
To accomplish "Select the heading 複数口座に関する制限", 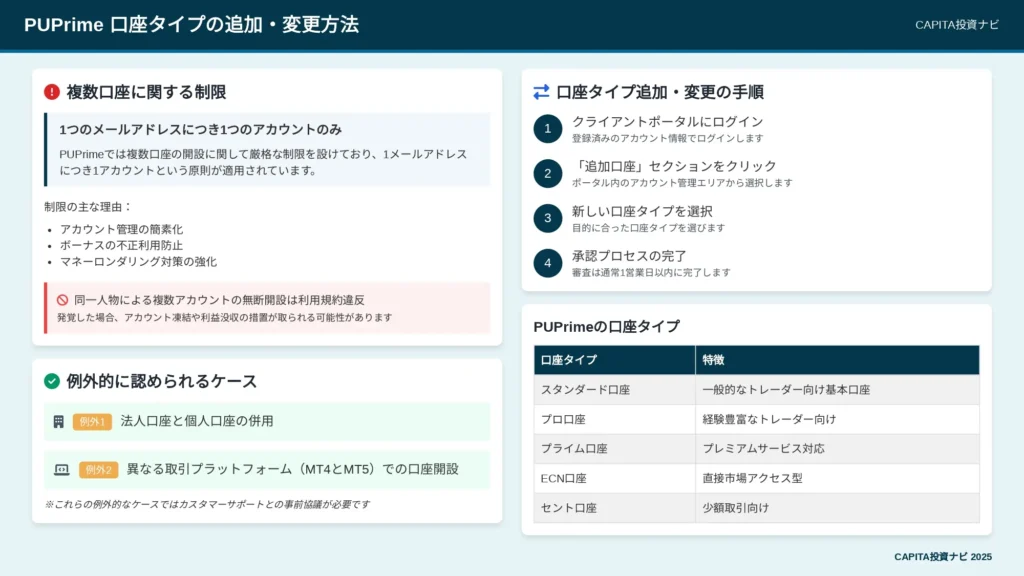I will coord(146,92).
